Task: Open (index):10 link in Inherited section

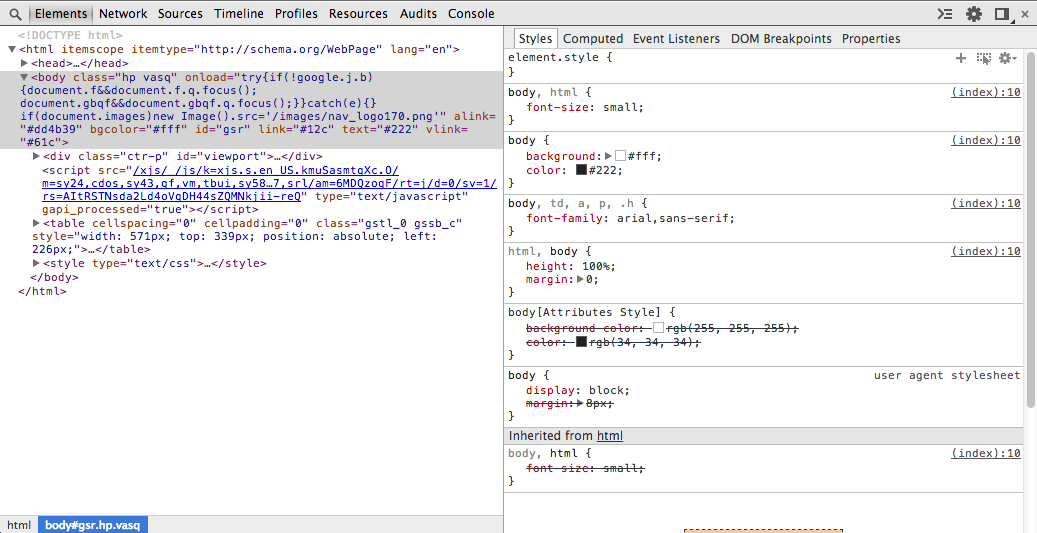Action: 986,453
